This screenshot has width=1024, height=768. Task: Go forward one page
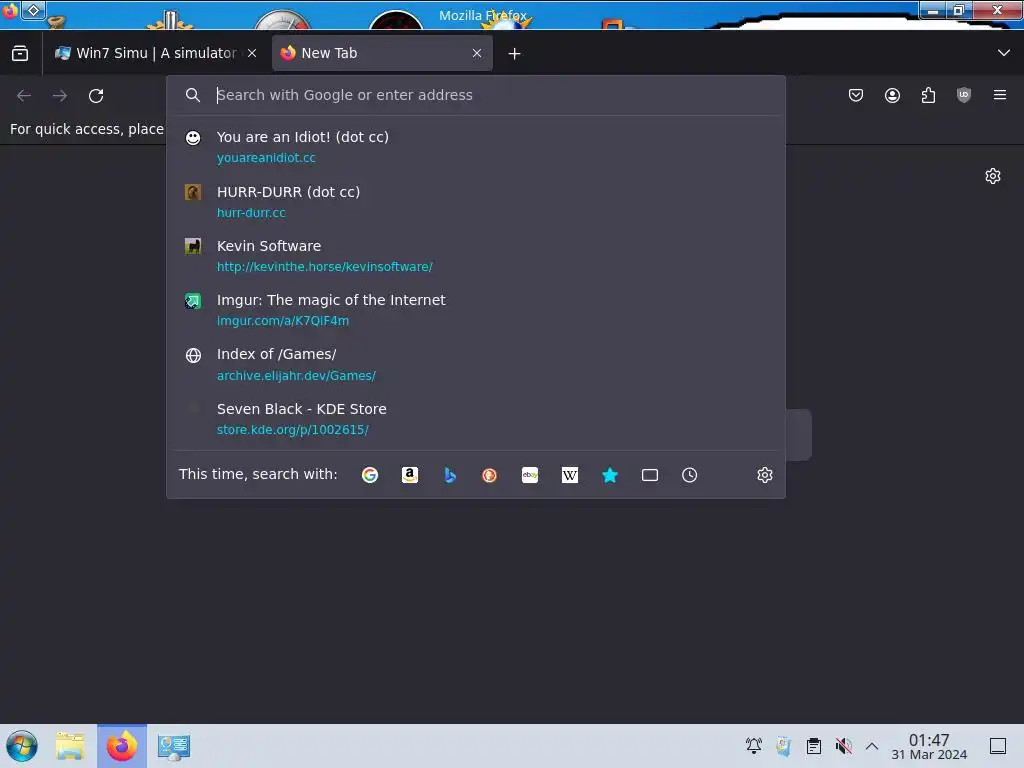click(60, 95)
